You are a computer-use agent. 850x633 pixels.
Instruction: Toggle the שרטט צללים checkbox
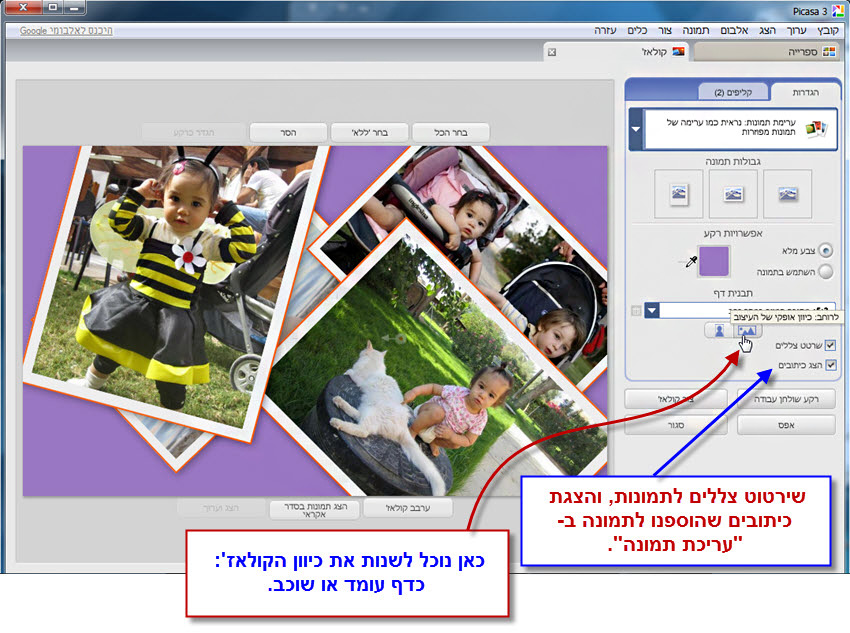pos(830,345)
